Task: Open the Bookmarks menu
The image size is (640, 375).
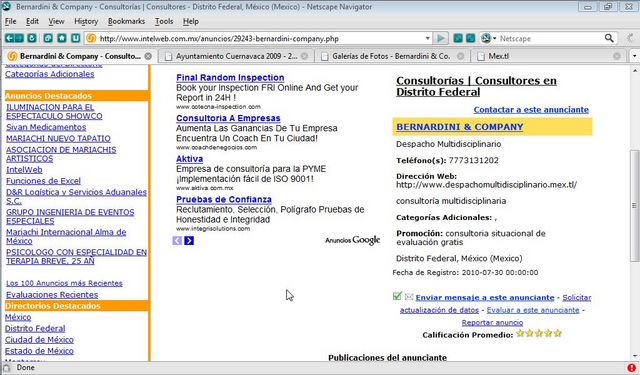Action: click(126, 21)
